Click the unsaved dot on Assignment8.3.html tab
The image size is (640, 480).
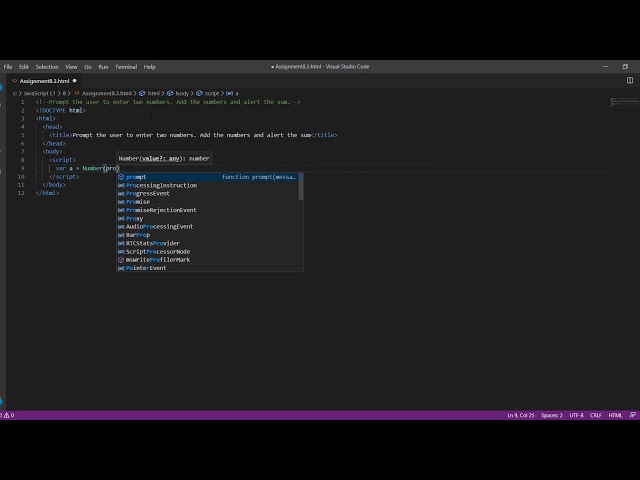coord(74,81)
